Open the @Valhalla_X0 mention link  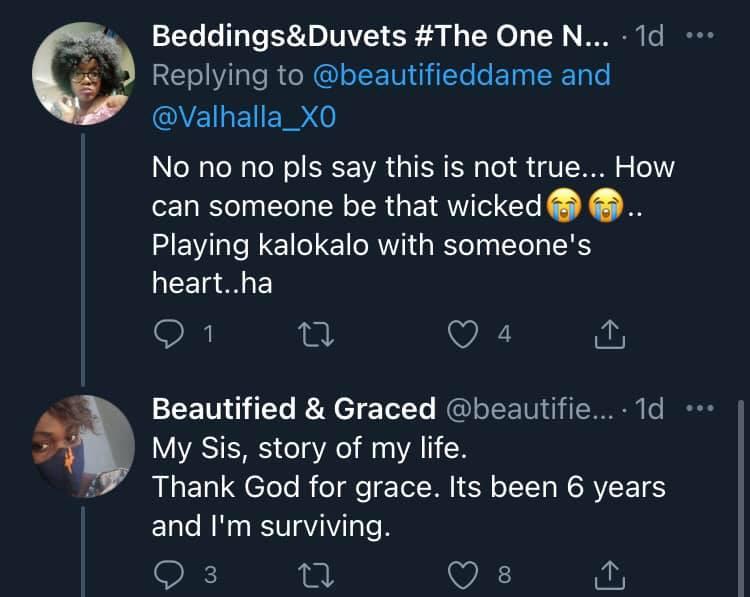pyautogui.click(x=244, y=117)
